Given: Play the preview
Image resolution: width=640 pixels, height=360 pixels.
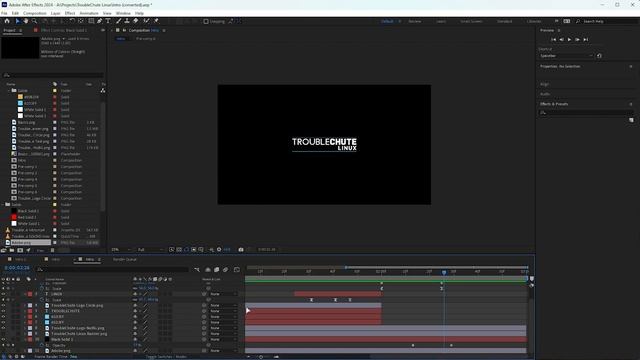Looking at the screenshot, I should [x=569, y=40].
